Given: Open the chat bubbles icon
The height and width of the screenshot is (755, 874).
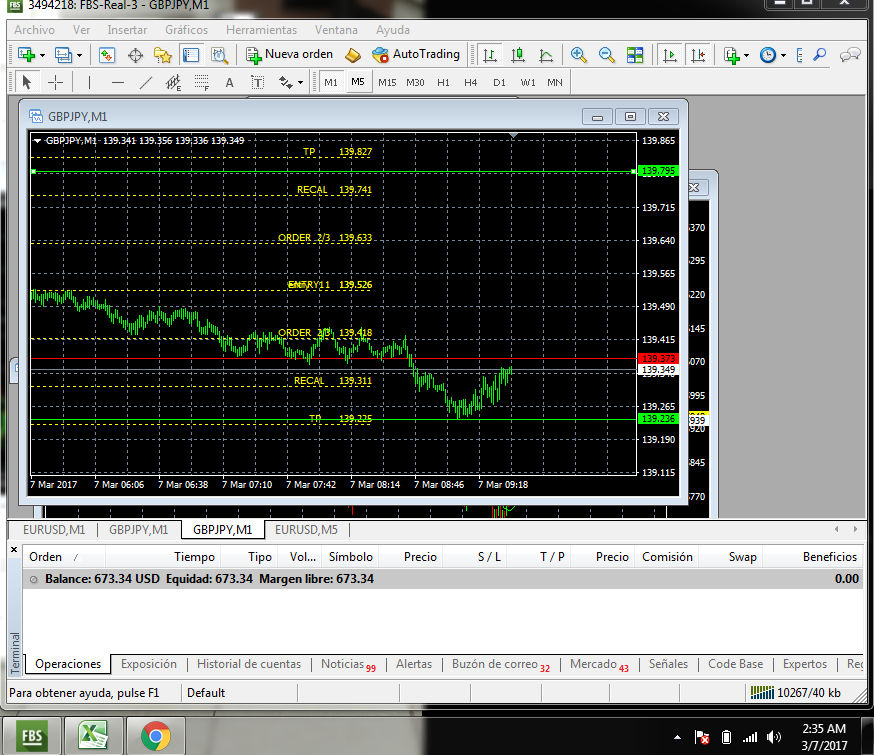Looking at the screenshot, I should (850, 55).
